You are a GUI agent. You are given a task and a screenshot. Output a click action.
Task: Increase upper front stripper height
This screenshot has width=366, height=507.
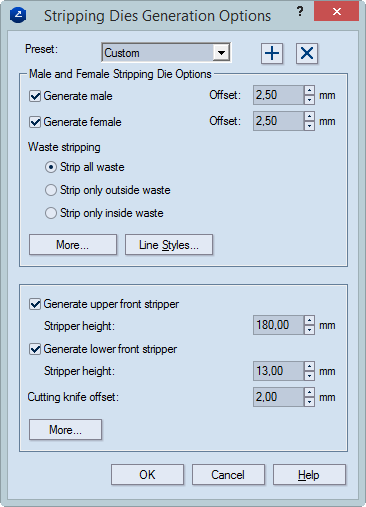310,320
